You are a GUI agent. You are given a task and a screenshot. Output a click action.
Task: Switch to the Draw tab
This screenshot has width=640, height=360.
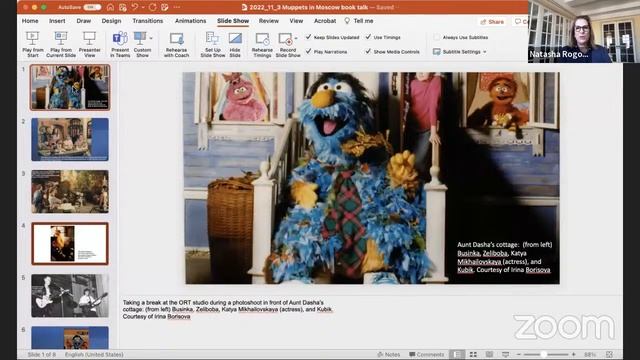84,21
